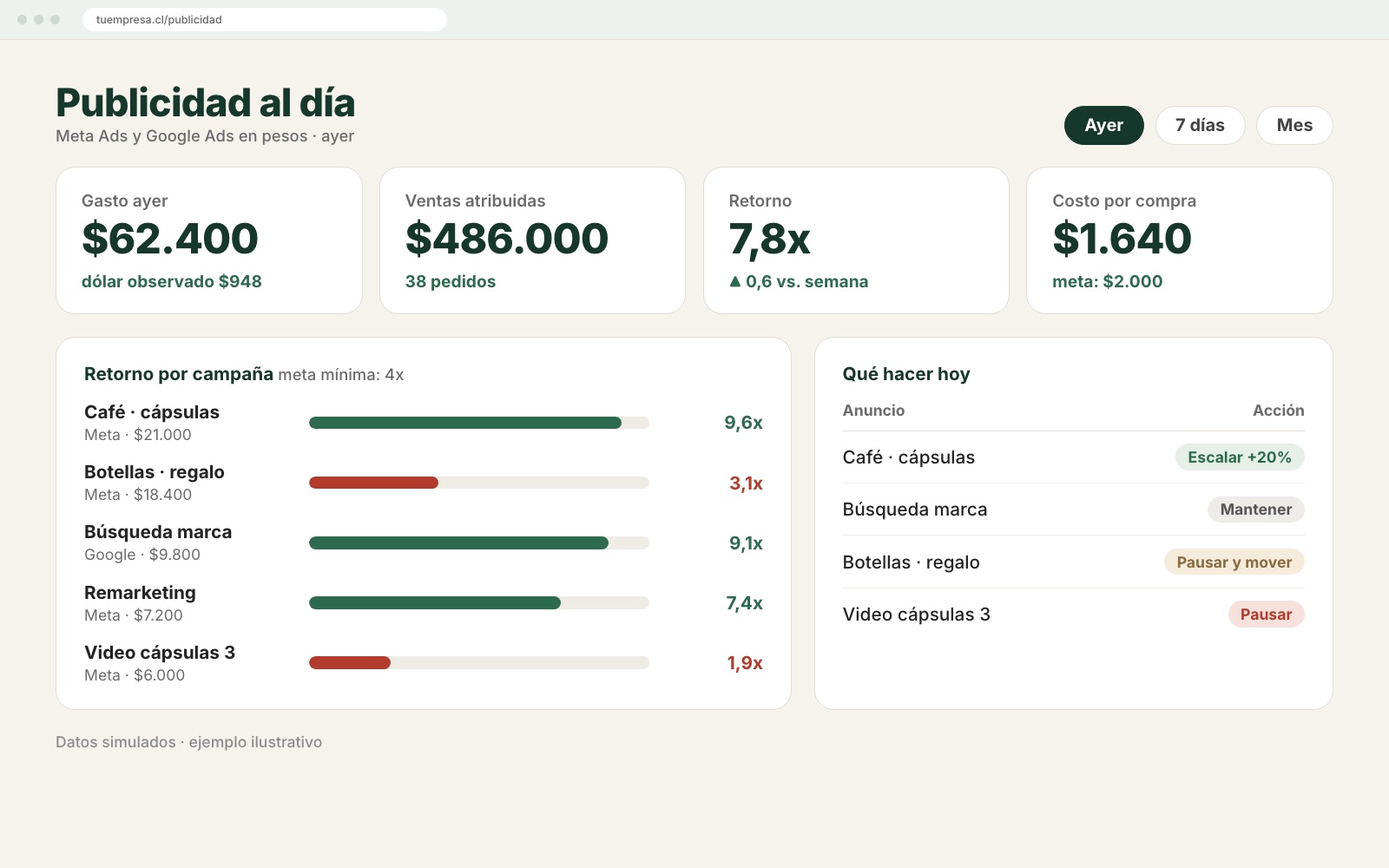Click the 9,6x return value
Screen dimensions: 1389x868
click(x=743, y=423)
